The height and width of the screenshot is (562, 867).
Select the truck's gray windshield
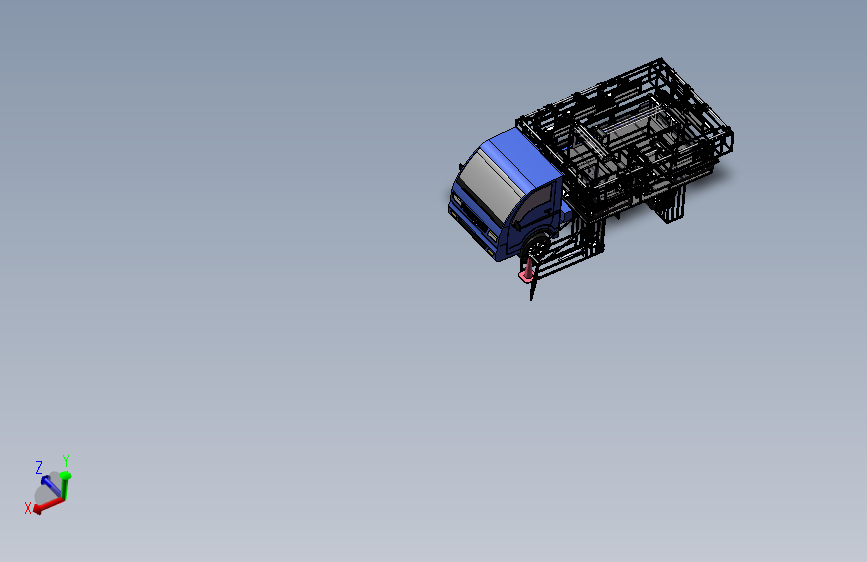490,184
